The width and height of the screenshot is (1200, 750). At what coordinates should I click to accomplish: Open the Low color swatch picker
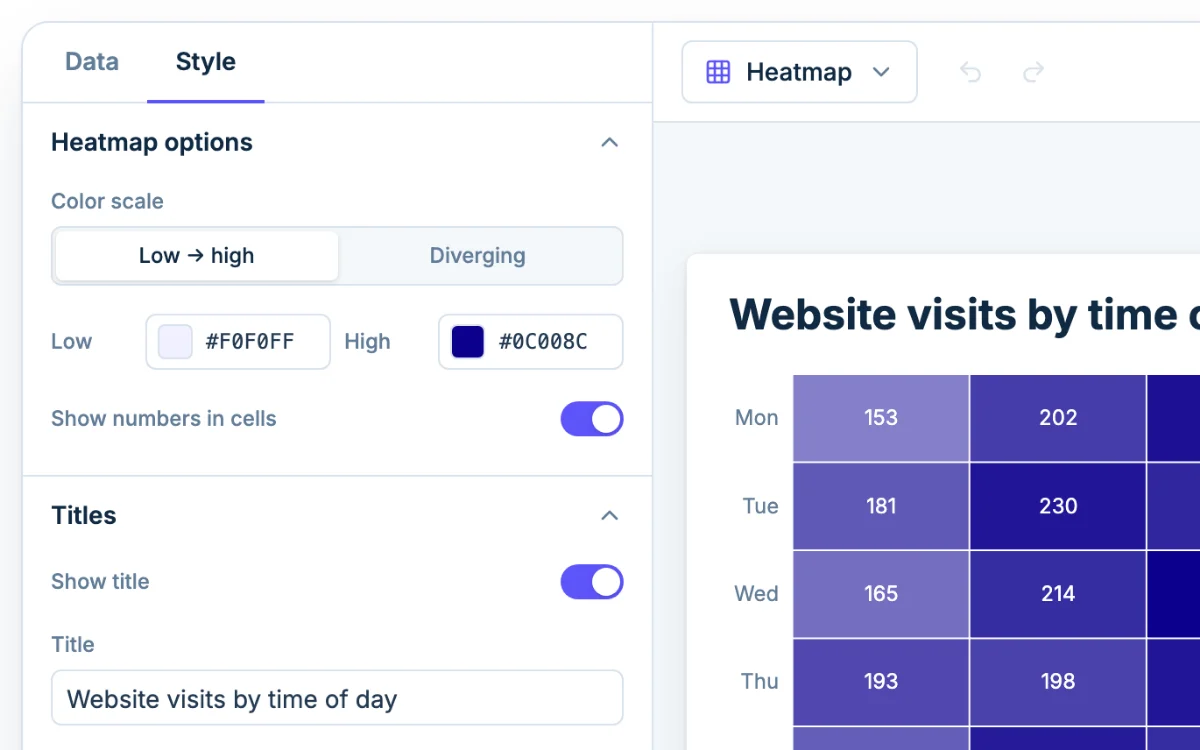(176, 342)
